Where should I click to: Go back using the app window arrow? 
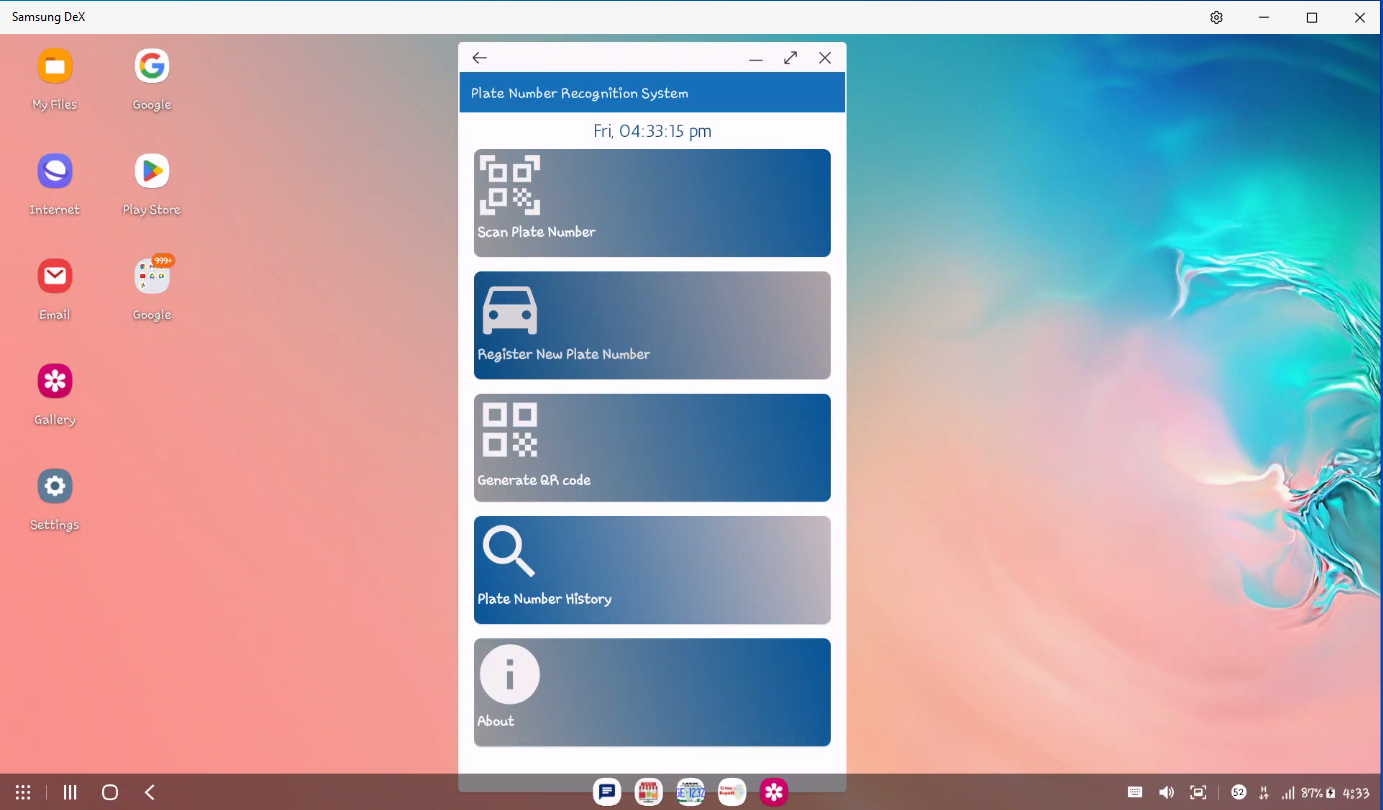click(480, 58)
